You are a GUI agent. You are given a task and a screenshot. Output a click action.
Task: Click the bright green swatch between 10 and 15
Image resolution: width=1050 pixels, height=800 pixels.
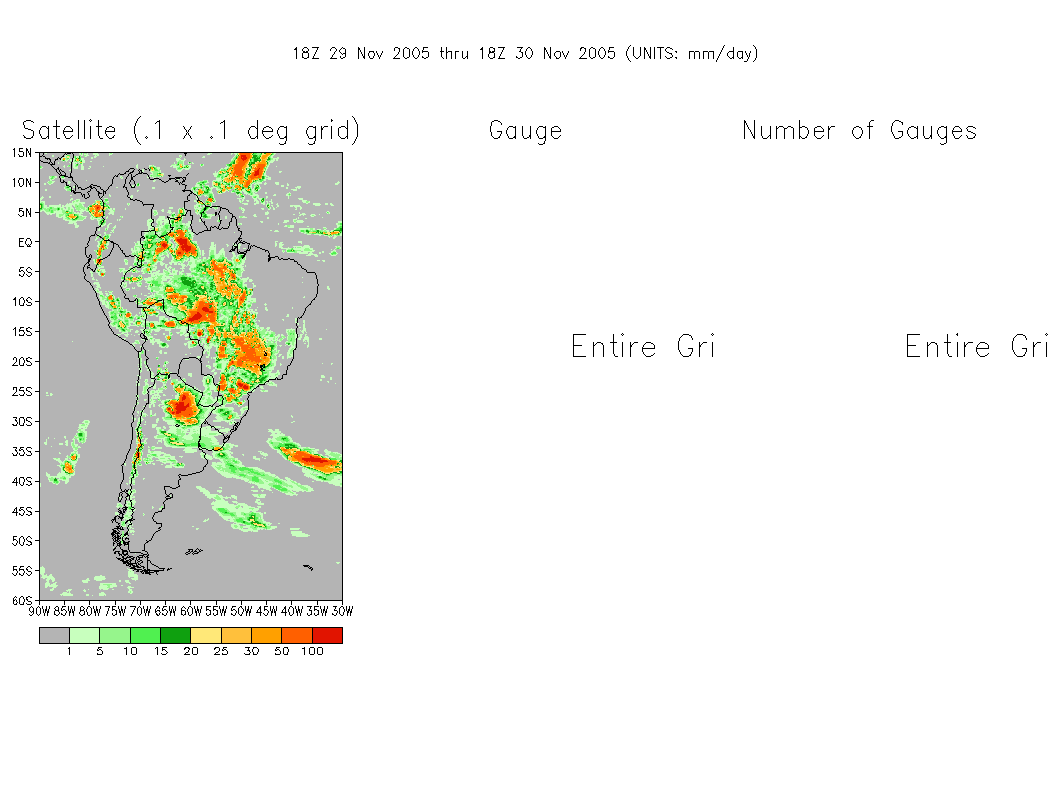[145, 635]
